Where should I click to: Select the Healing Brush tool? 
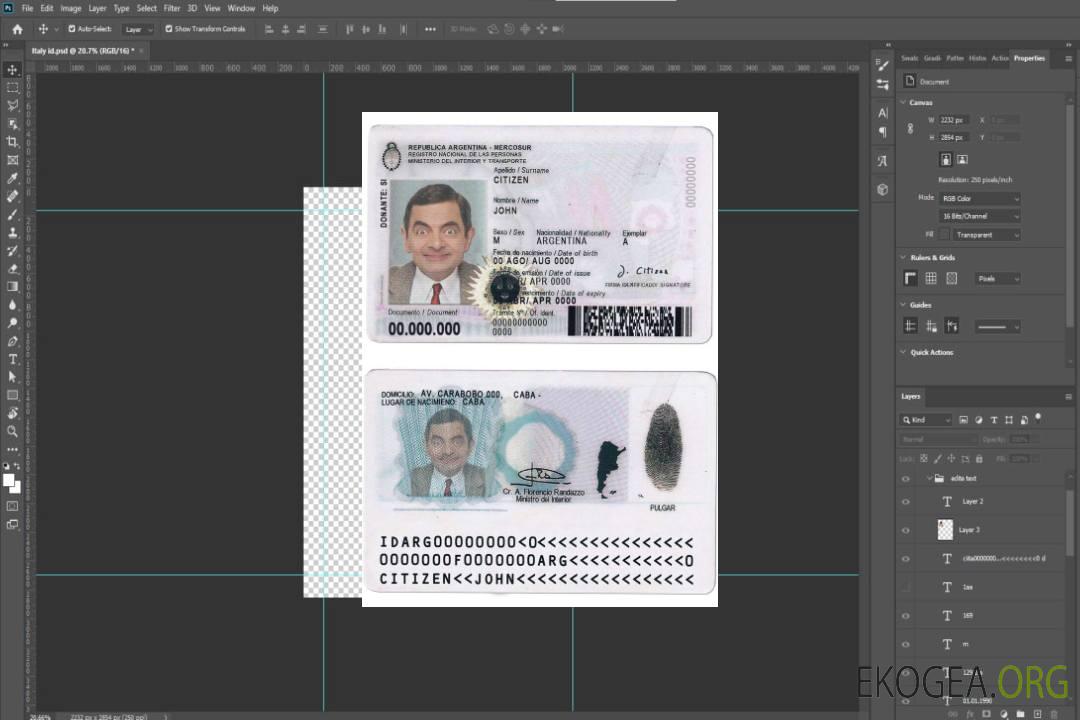[x=12, y=196]
